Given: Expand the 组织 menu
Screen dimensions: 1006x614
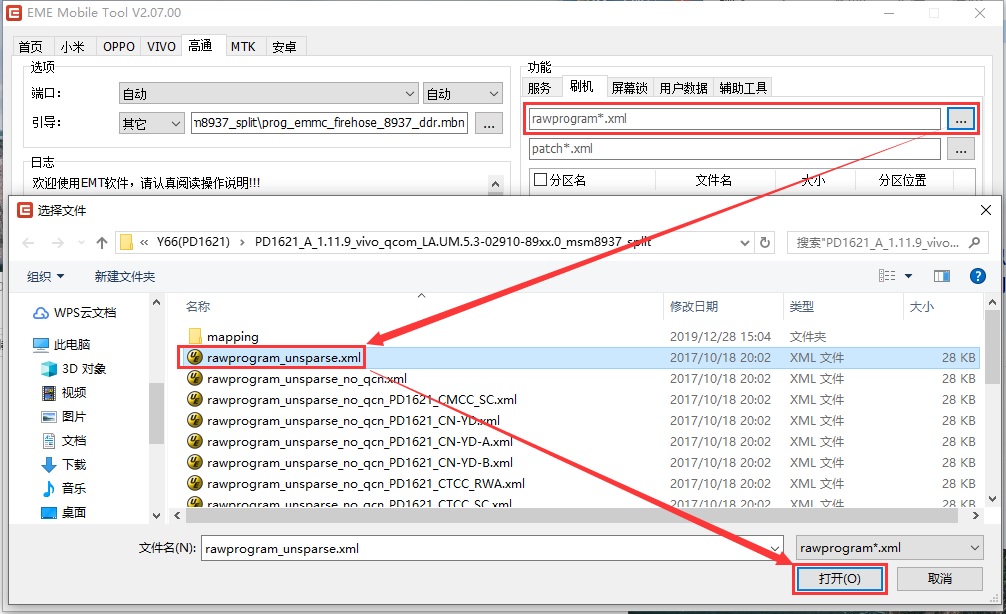Looking at the screenshot, I should point(45,276).
